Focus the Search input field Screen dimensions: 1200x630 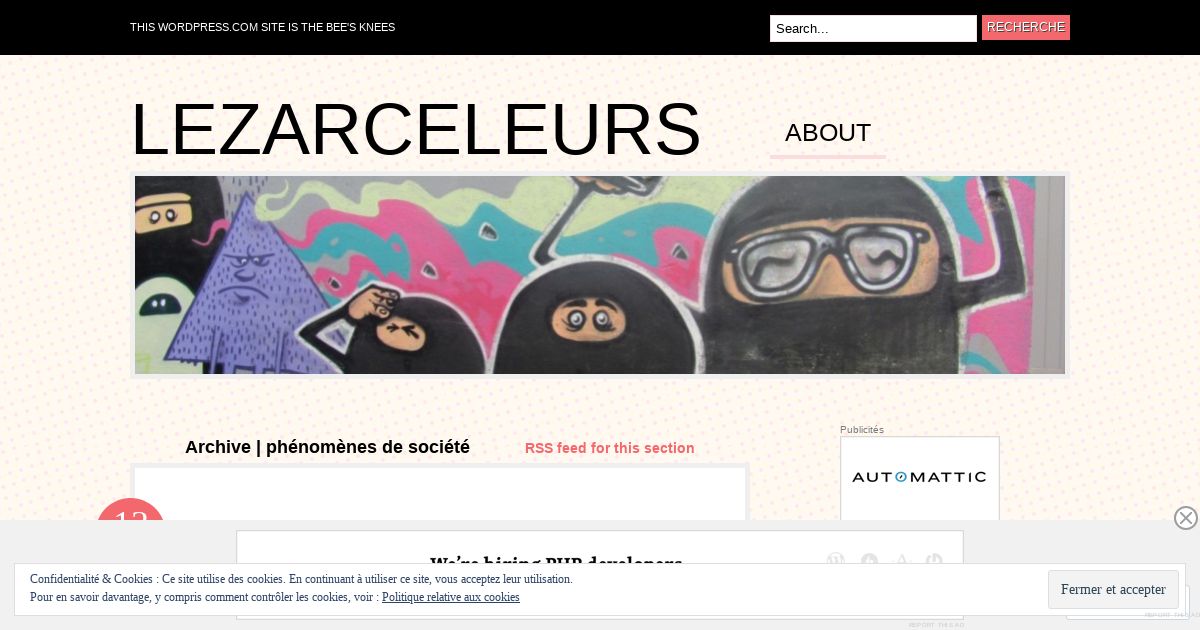[873, 28]
